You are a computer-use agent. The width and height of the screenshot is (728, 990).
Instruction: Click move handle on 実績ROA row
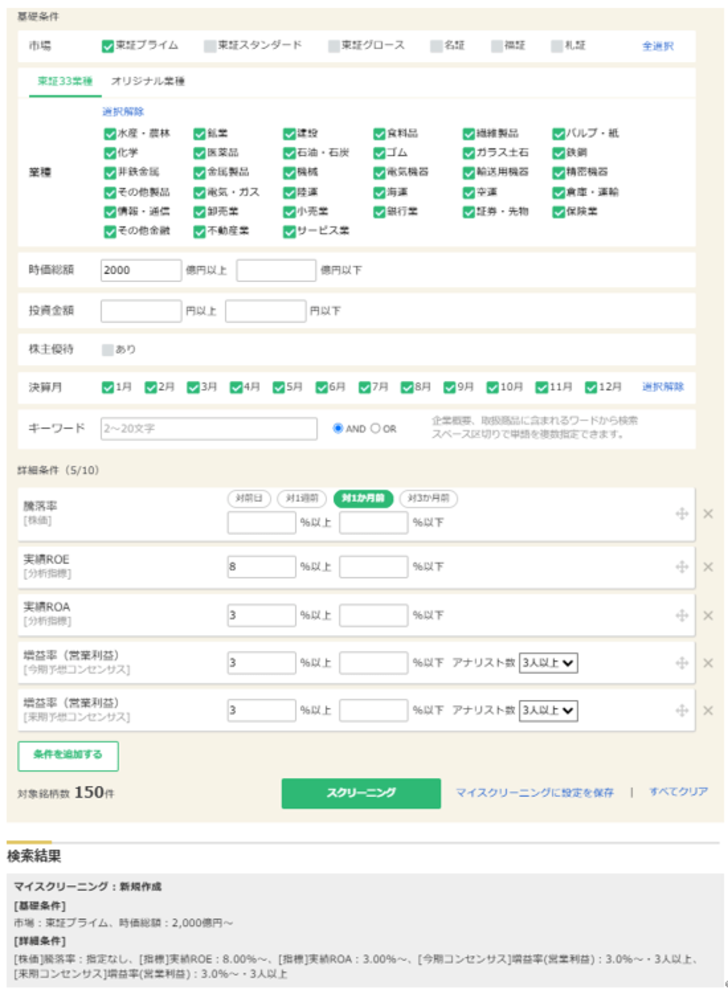point(682,615)
